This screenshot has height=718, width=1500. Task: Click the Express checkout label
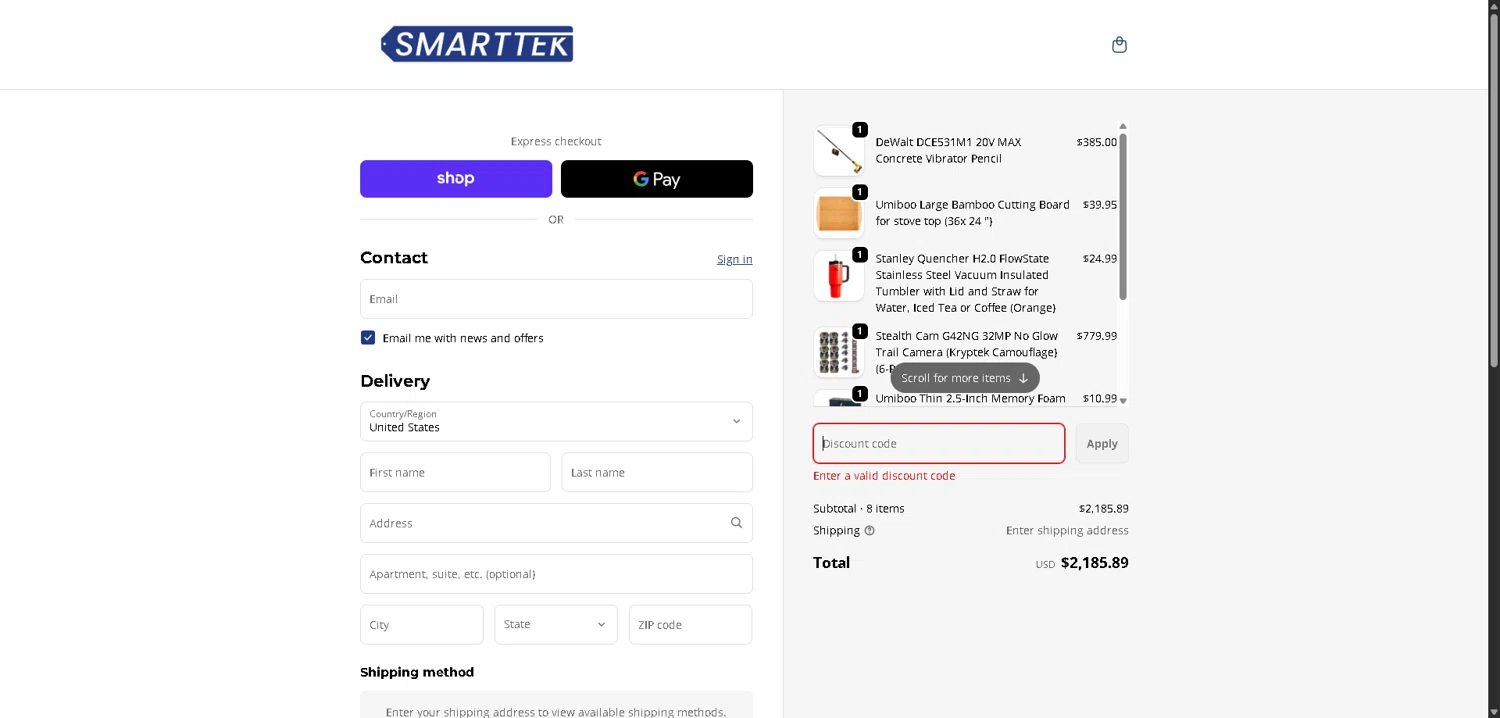pos(556,142)
